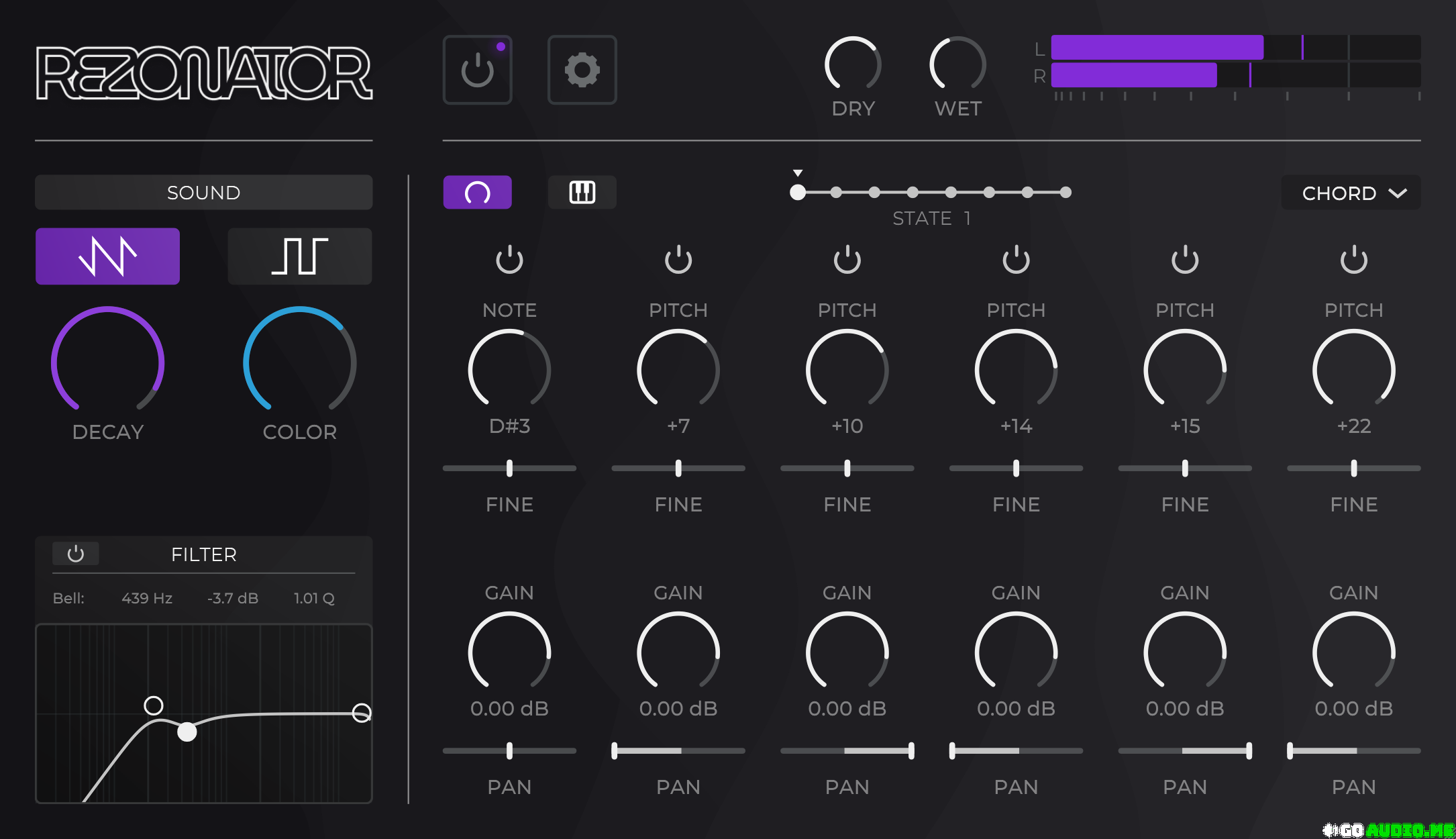Click the 0.00 dB value under NOTE gain
Viewport: 1456px width, 839px height.
[x=509, y=709]
